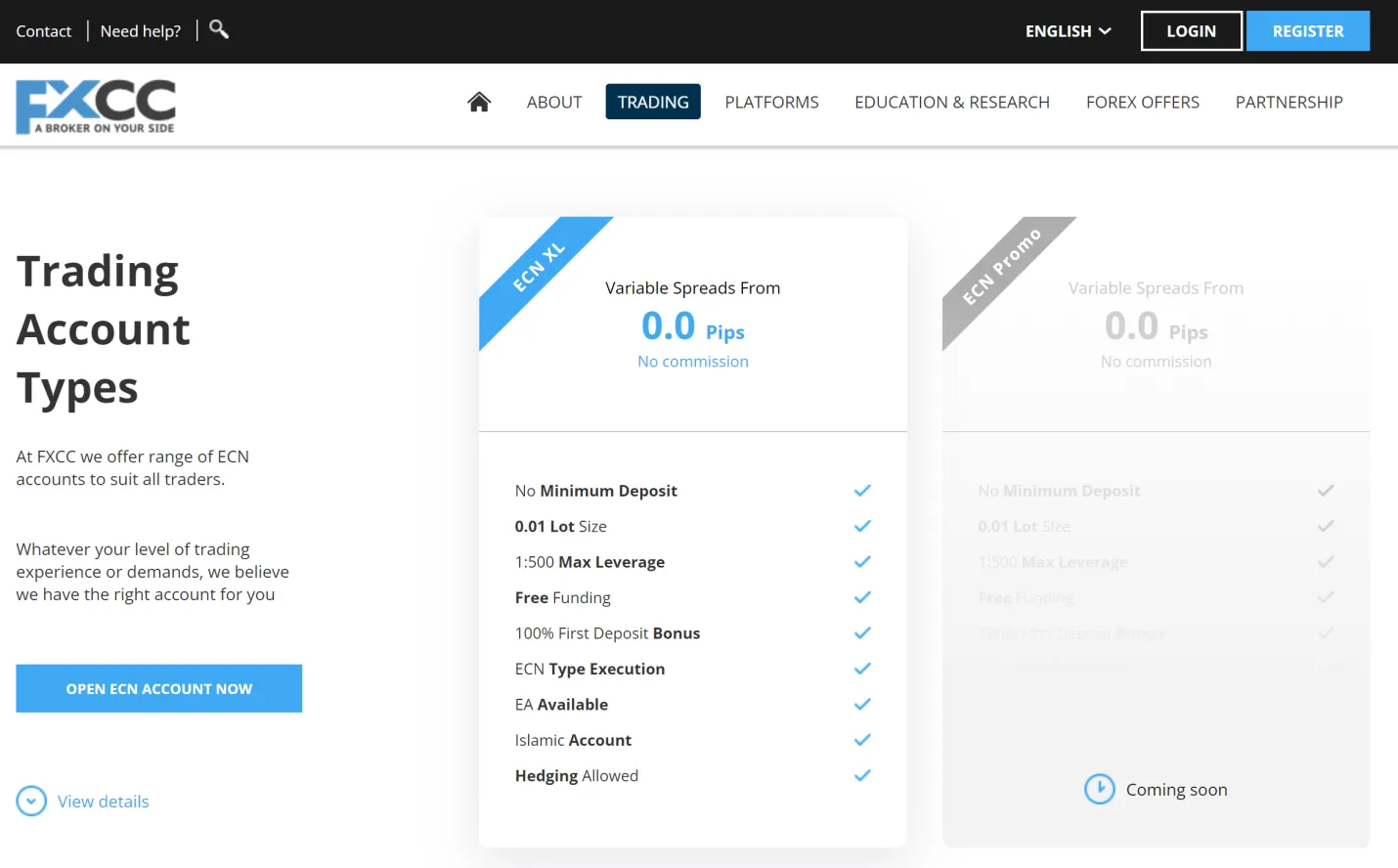
Task: Click the checkmark beside Hedging Allowed
Action: tap(862, 776)
